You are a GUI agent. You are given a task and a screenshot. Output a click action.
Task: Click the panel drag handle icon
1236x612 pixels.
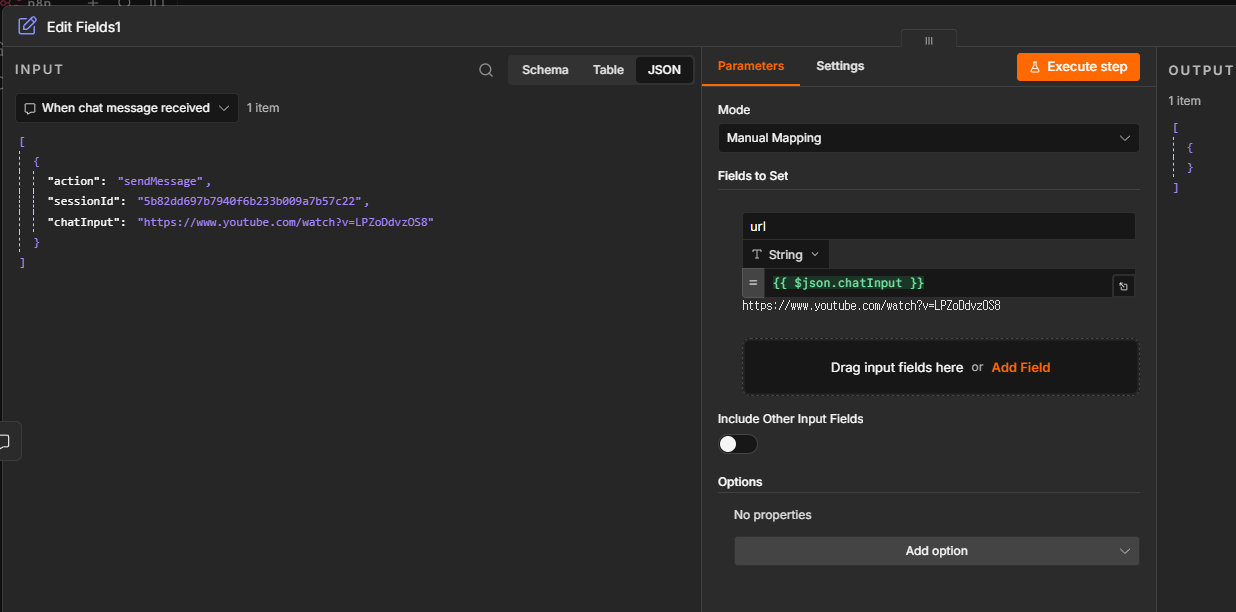[929, 41]
